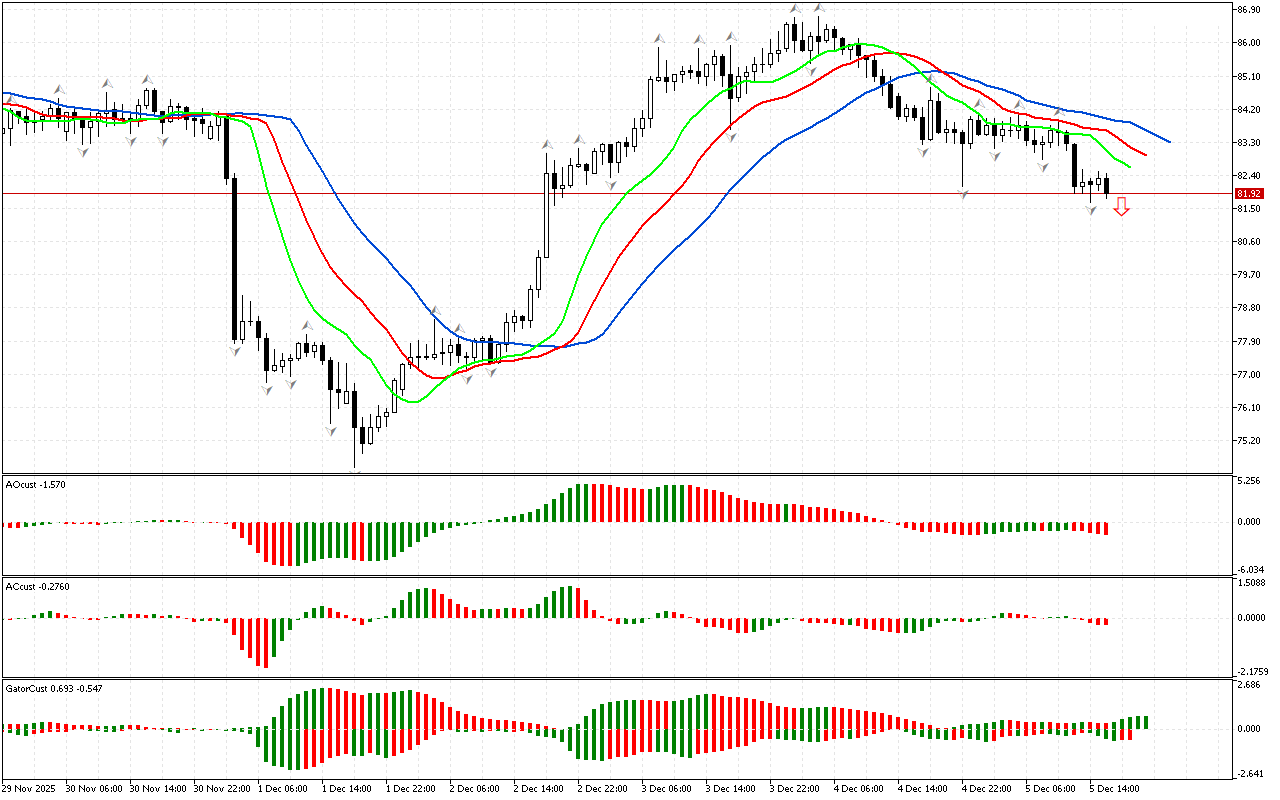Click the 1 Dec 06:00 time label
The width and height of the screenshot is (1280, 800).
click(x=281, y=788)
